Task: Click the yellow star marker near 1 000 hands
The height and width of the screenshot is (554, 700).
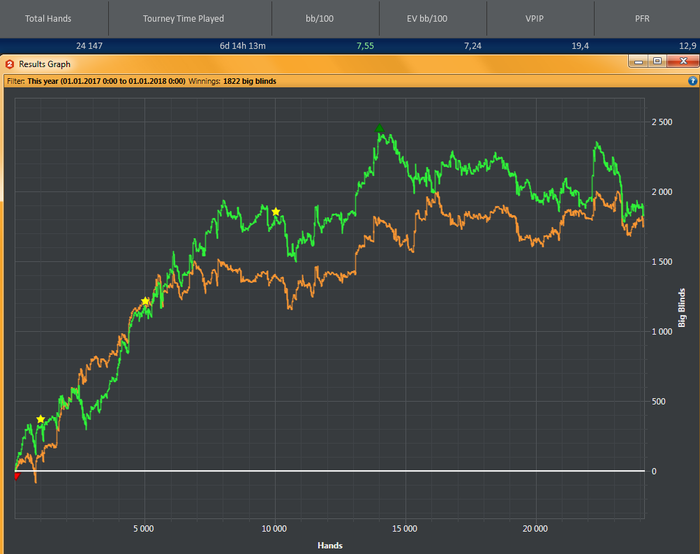Action: (41, 419)
